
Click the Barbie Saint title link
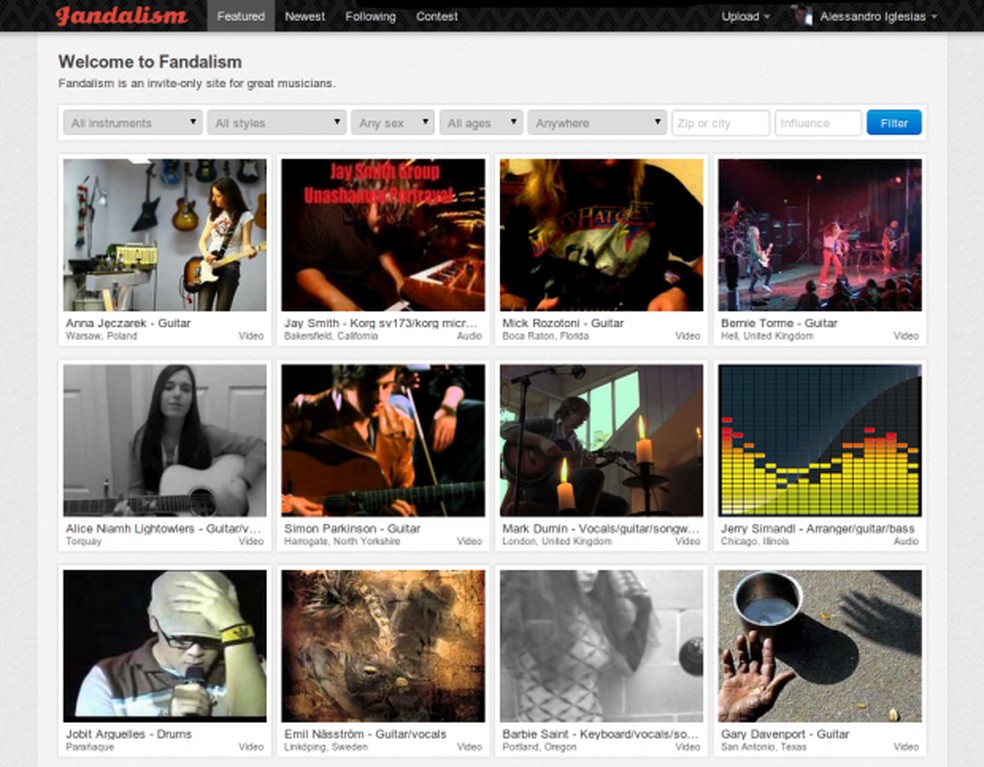[x=601, y=734]
